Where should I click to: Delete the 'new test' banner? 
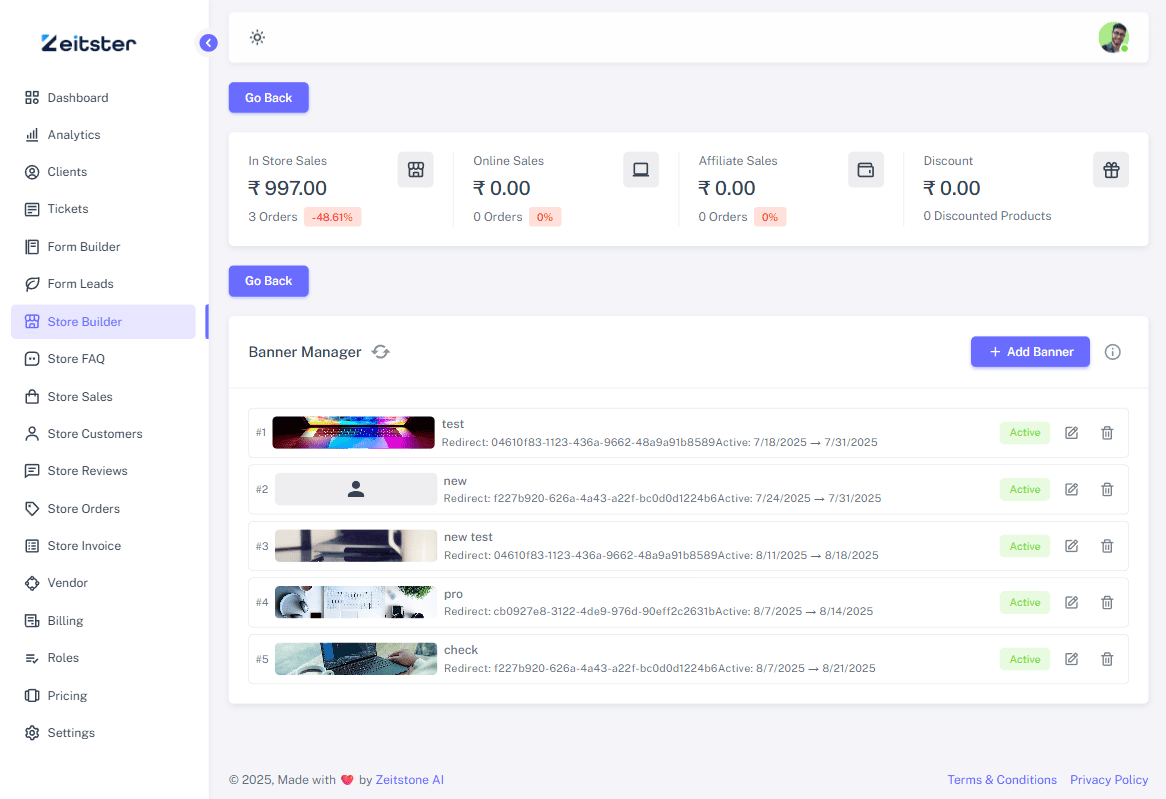pyautogui.click(x=1107, y=546)
